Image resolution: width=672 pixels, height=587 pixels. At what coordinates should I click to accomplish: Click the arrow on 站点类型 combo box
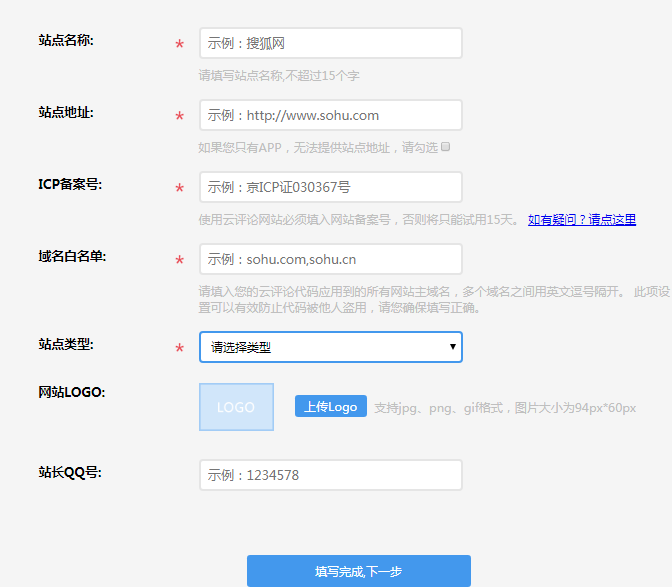(x=453, y=347)
